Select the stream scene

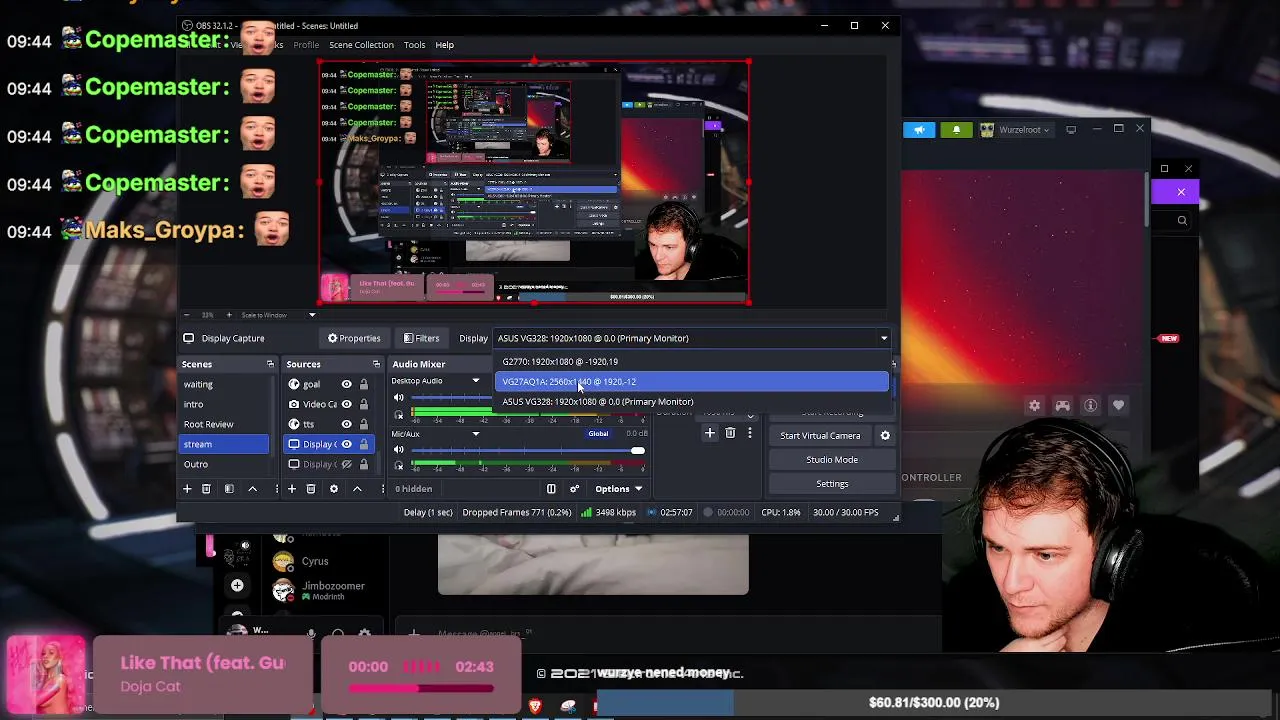224,444
